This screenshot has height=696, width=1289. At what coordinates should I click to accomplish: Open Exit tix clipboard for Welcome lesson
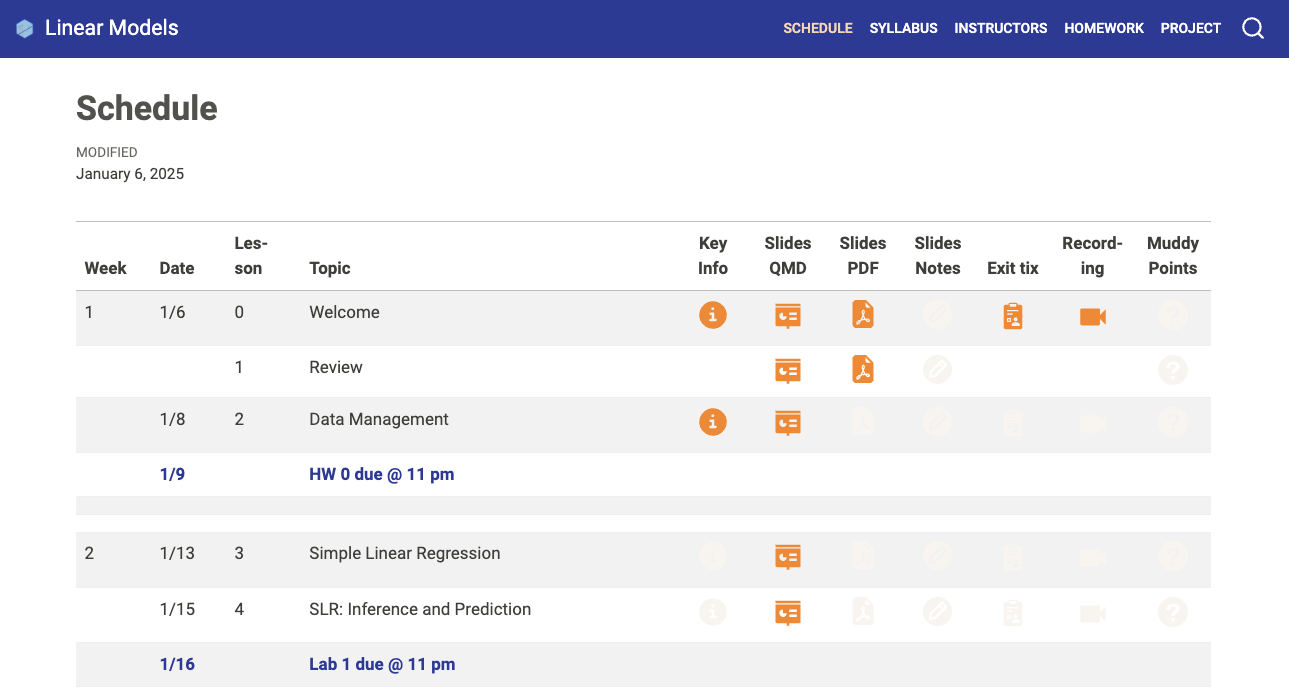(1013, 316)
